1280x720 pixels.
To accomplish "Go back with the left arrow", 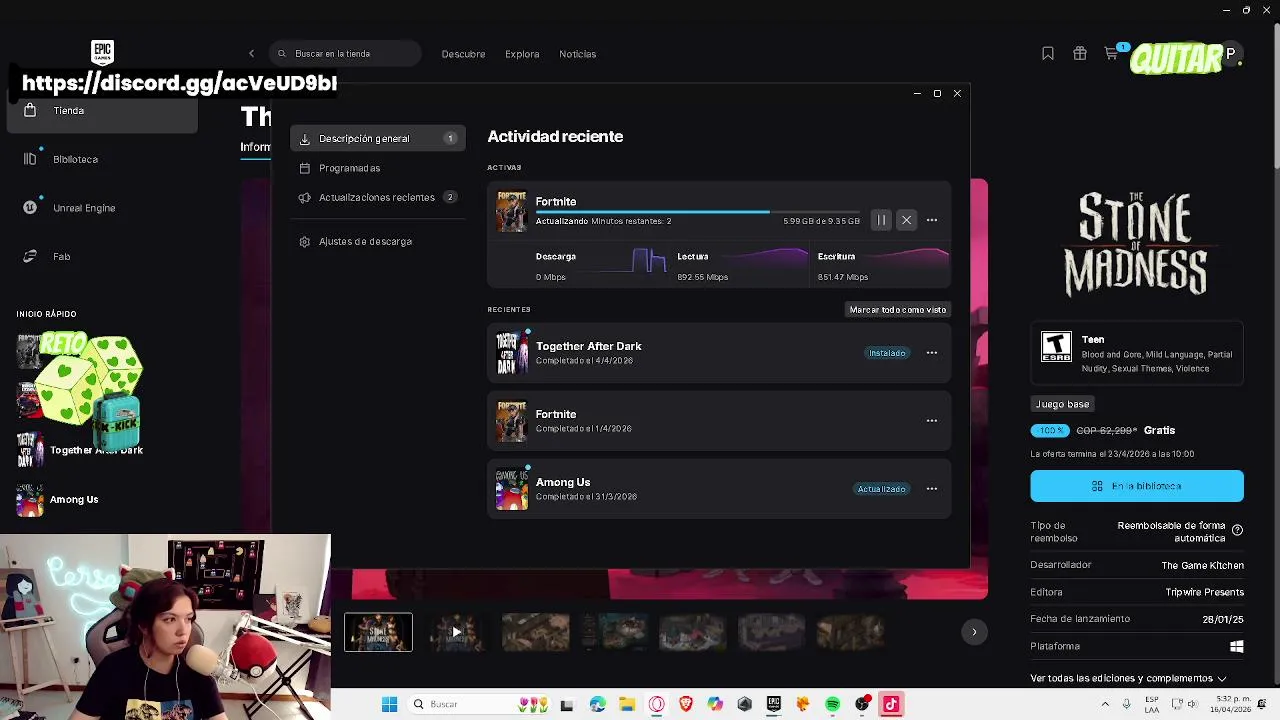I will pos(251,54).
